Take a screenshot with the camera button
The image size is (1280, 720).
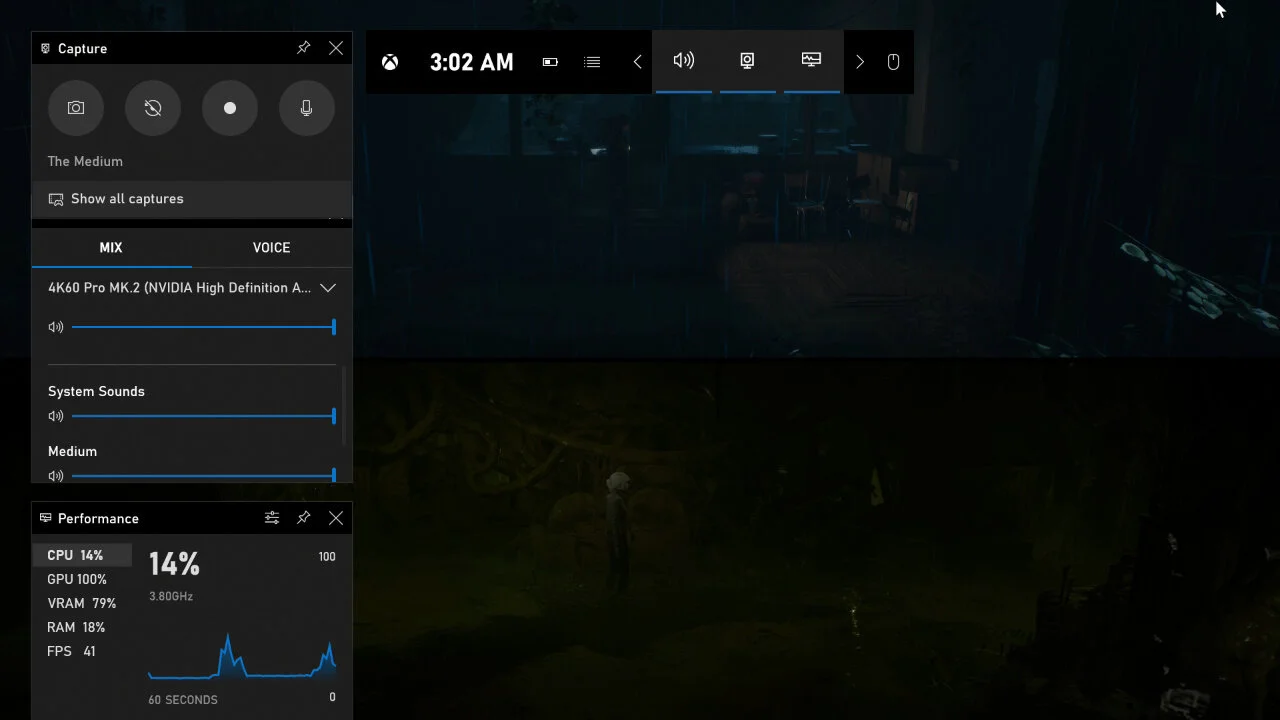[76, 108]
